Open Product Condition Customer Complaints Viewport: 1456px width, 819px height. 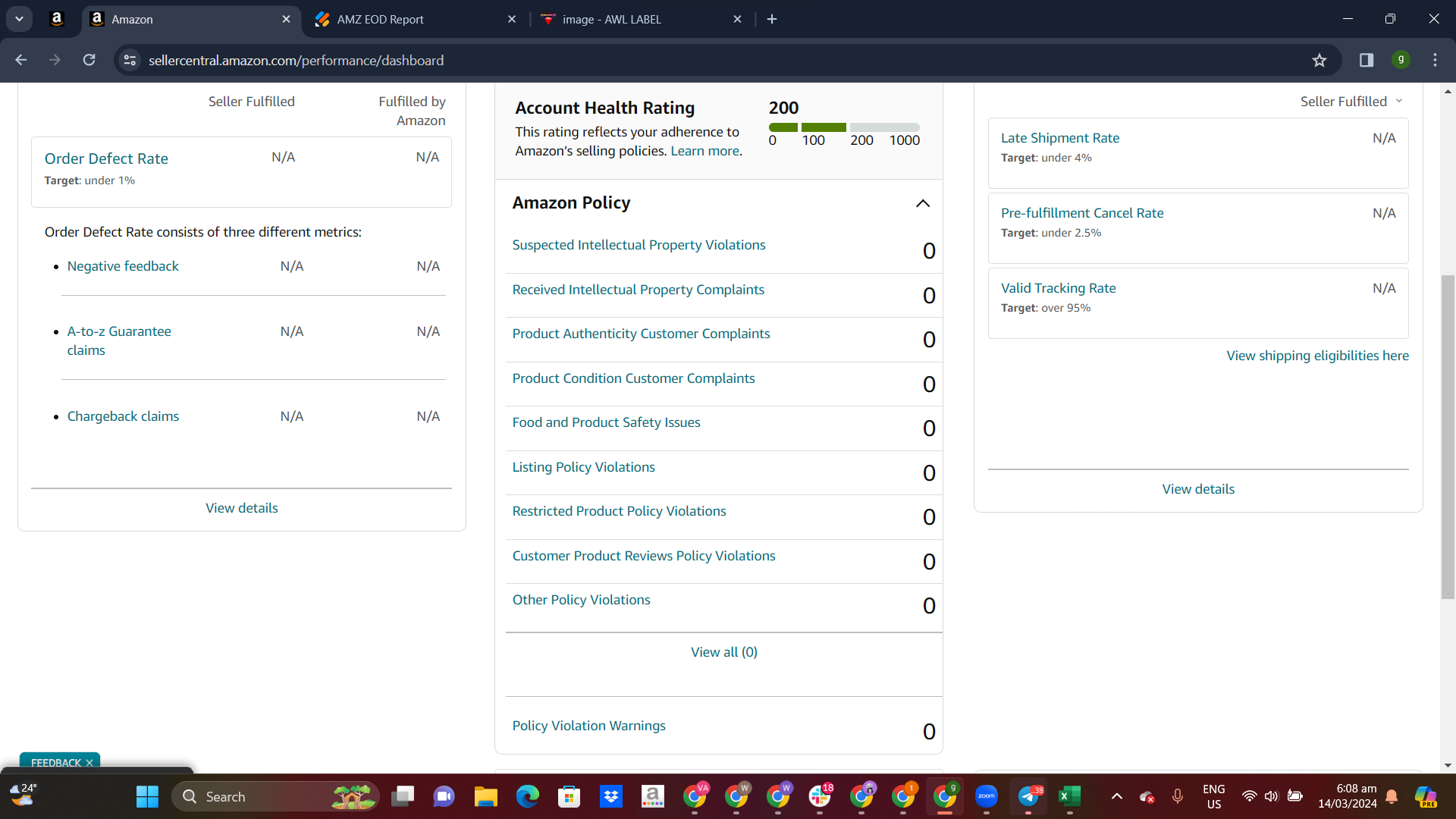click(x=633, y=378)
